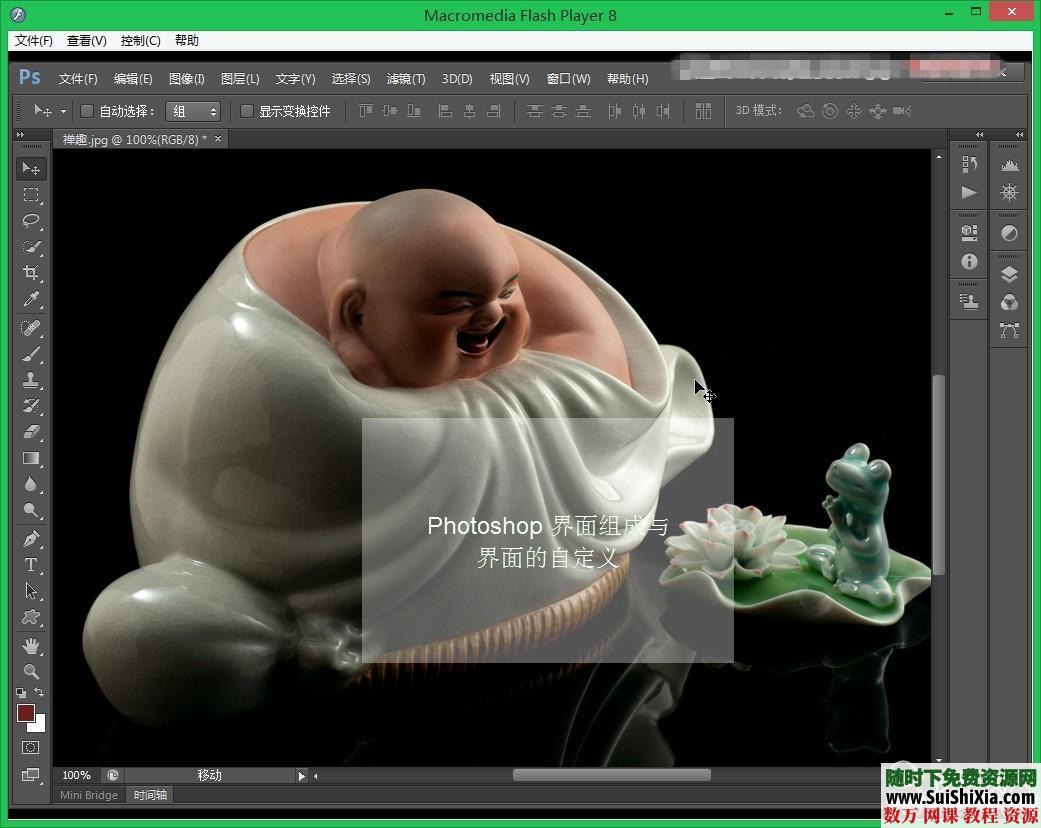Turn on 显示变换控件
The image size is (1041, 828).
[247, 110]
